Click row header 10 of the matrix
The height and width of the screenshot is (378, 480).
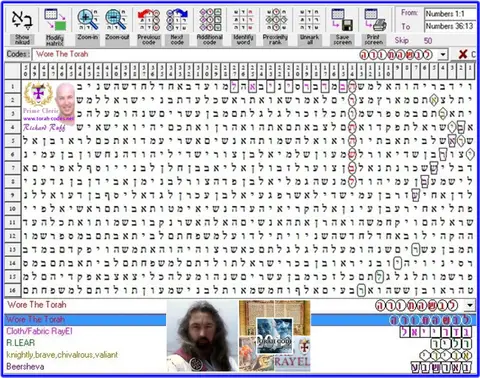tap(12, 209)
